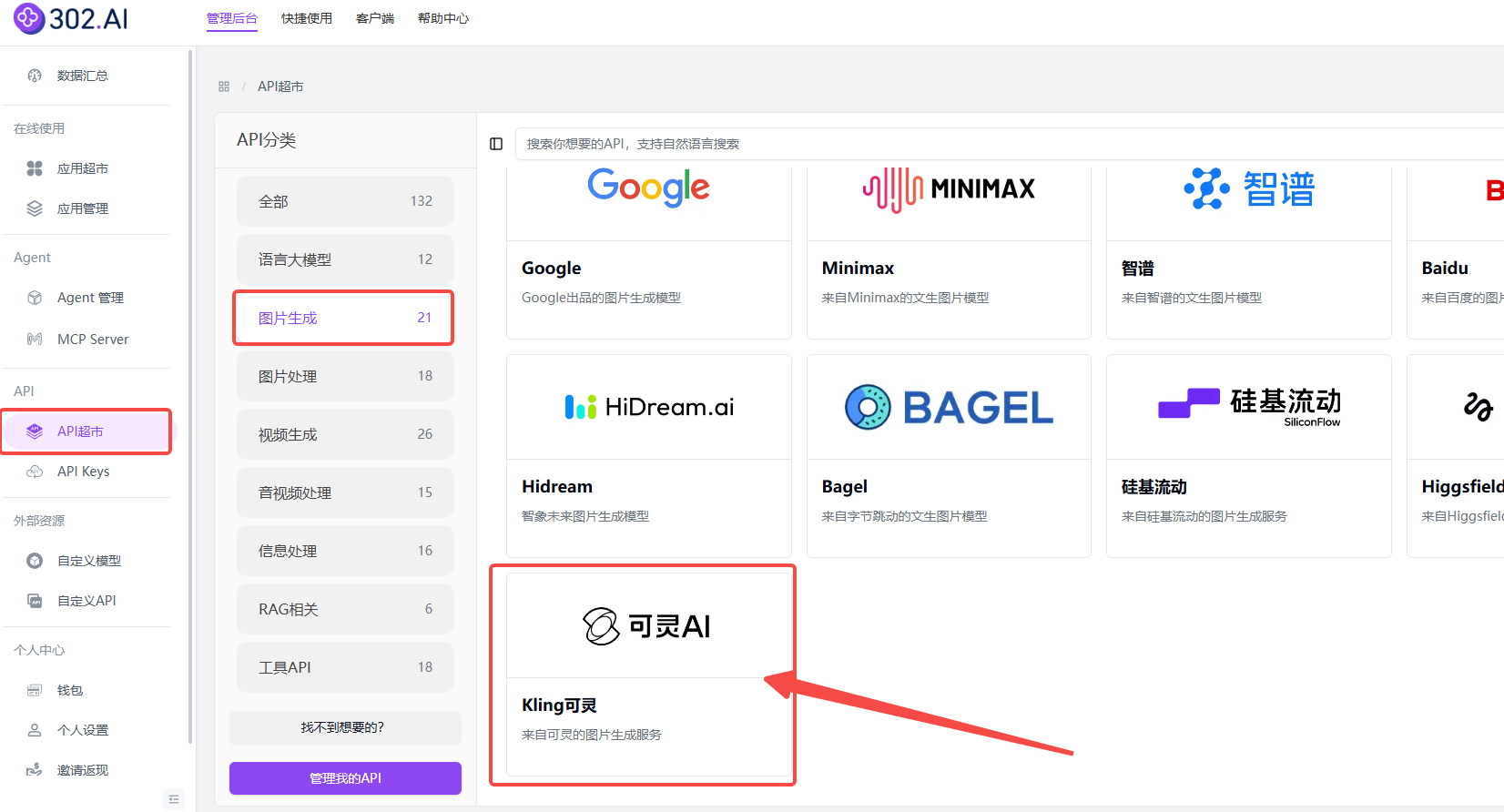Click the API超市 sidebar icon
The height and width of the screenshot is (812, 1504).
coord(35,431)
